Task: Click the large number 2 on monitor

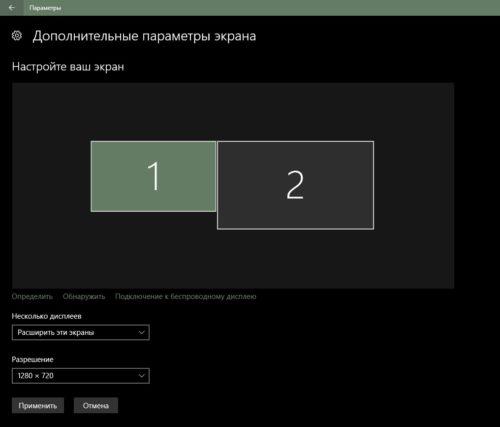Action: [x=295, y=185]
